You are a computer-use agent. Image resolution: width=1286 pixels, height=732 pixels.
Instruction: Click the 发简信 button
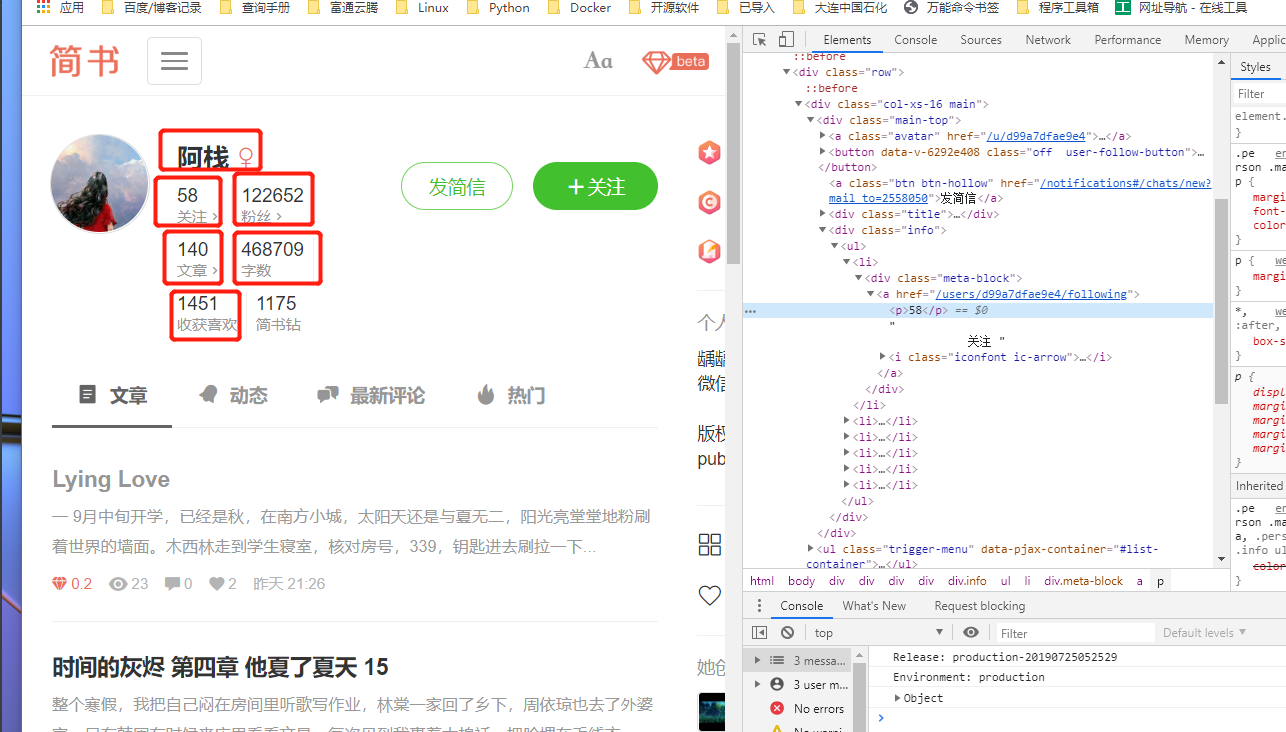pos(457,187)
